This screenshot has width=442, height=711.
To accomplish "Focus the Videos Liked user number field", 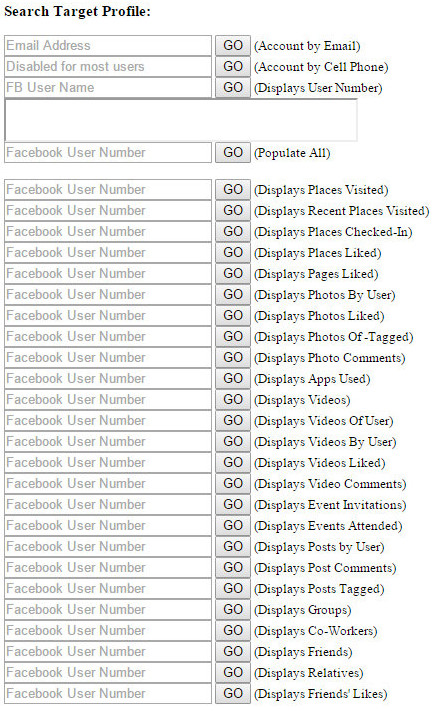I will click(x=108, y=463).
